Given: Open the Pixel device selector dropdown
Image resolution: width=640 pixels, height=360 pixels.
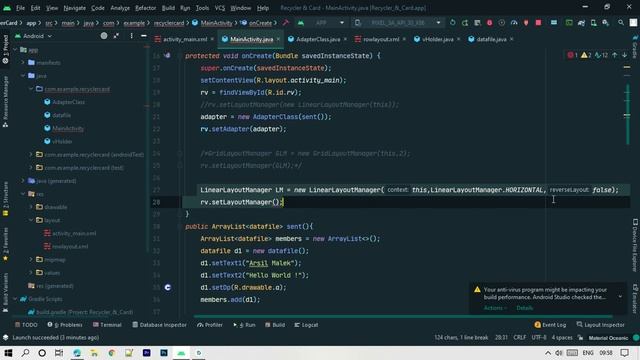Looking at the screenshot, I should (x=398, y=23).
